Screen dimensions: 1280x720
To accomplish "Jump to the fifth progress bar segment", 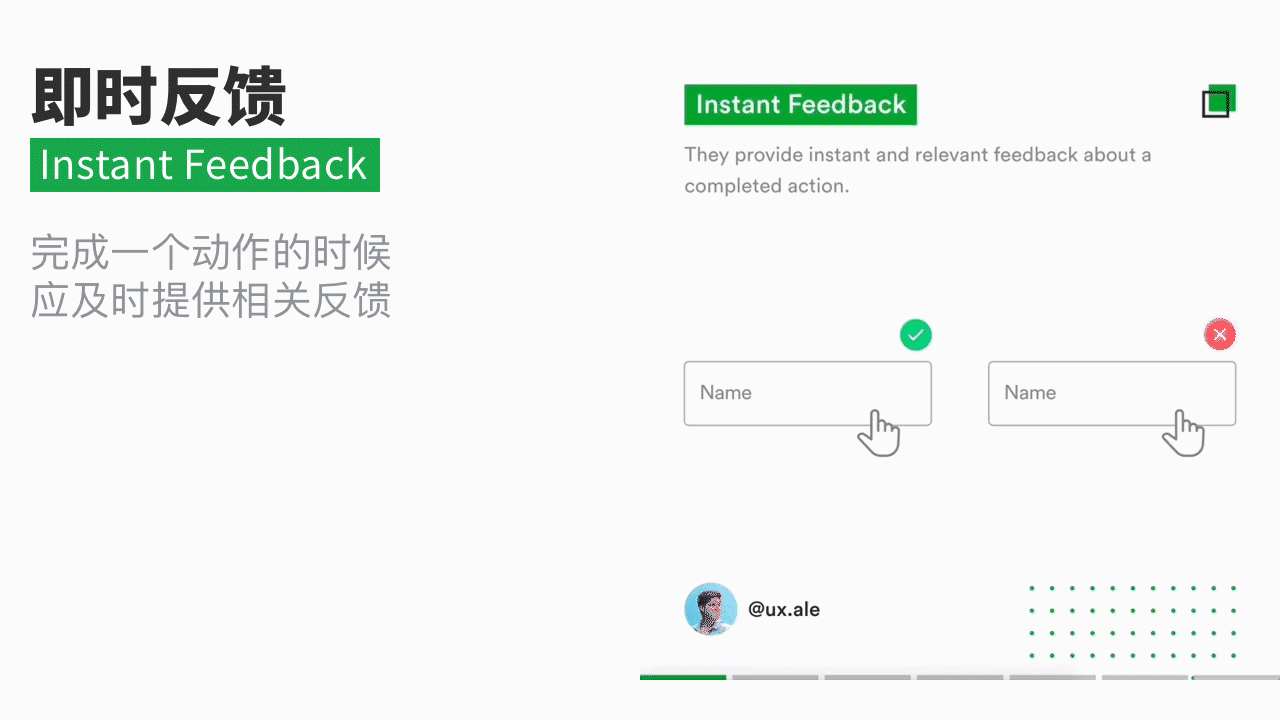I will (1052, 677).
